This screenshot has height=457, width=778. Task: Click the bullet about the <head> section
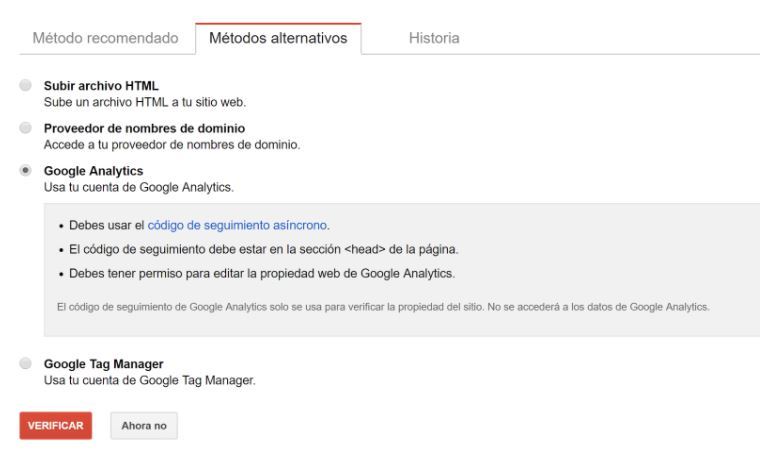(263, 249)
